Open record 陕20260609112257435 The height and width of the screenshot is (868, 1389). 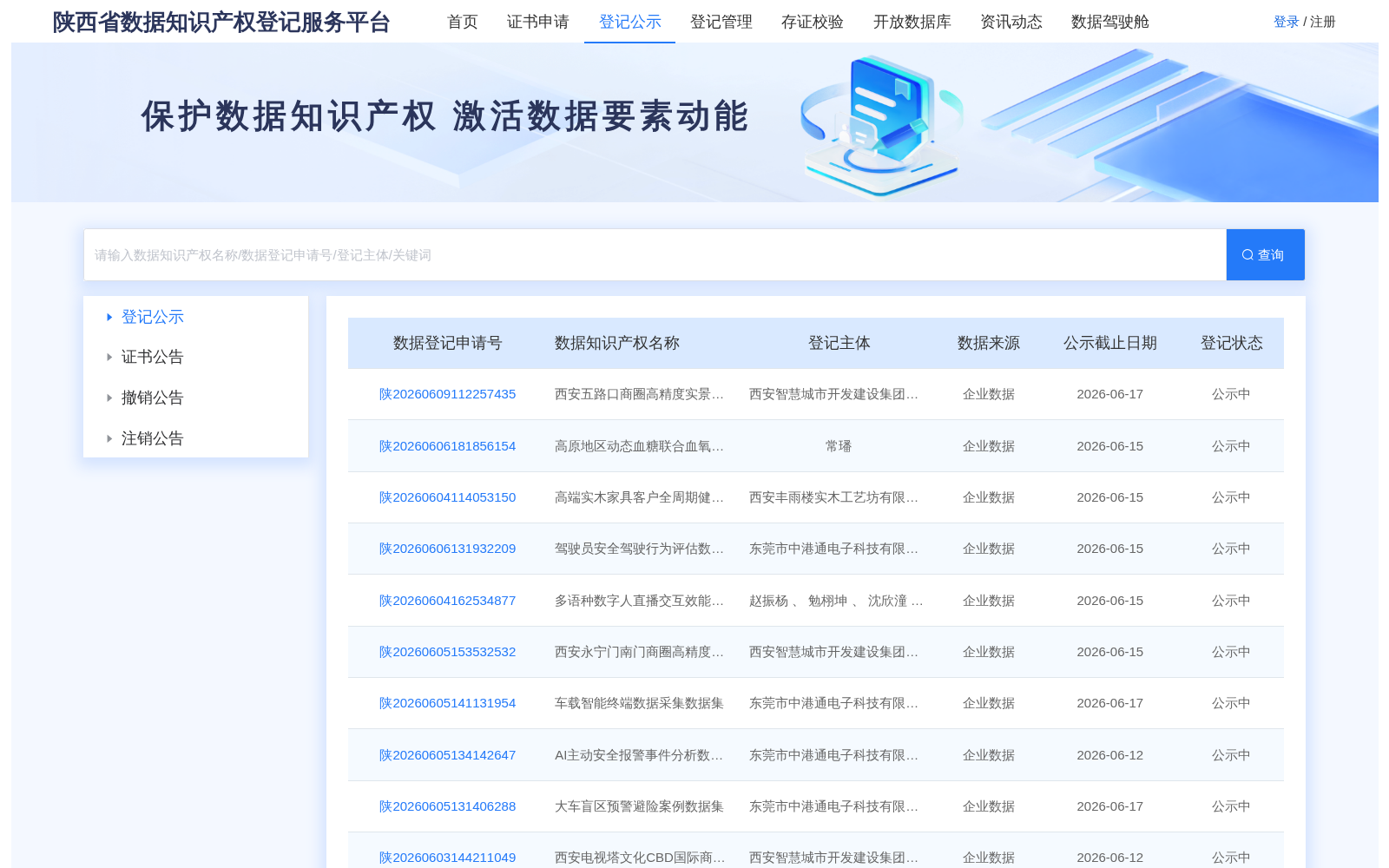[447, 394]
